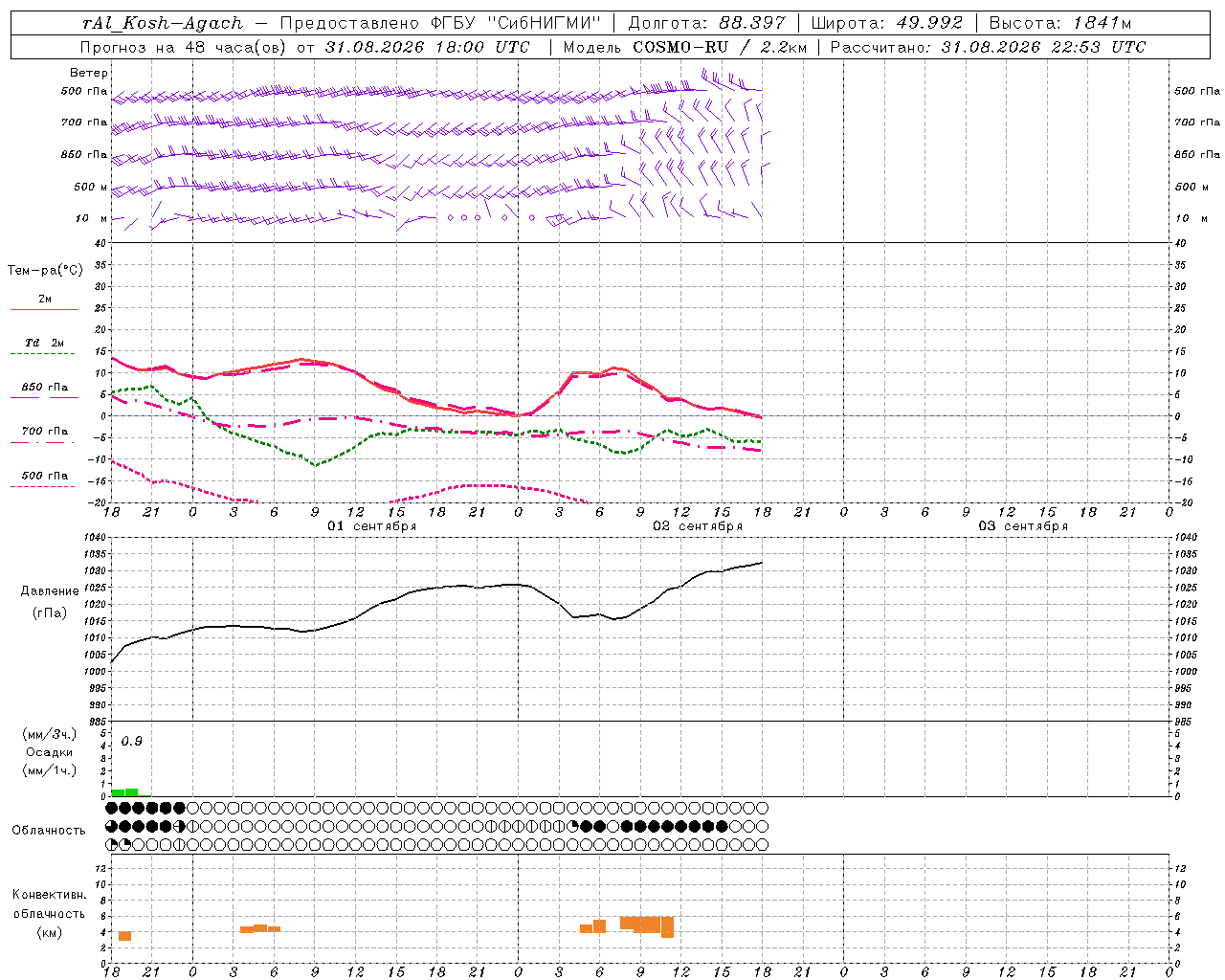Select the Давление pressure axis label
Screen dimensions: 1225x980
pyautogui.click(x=50, y=591)
